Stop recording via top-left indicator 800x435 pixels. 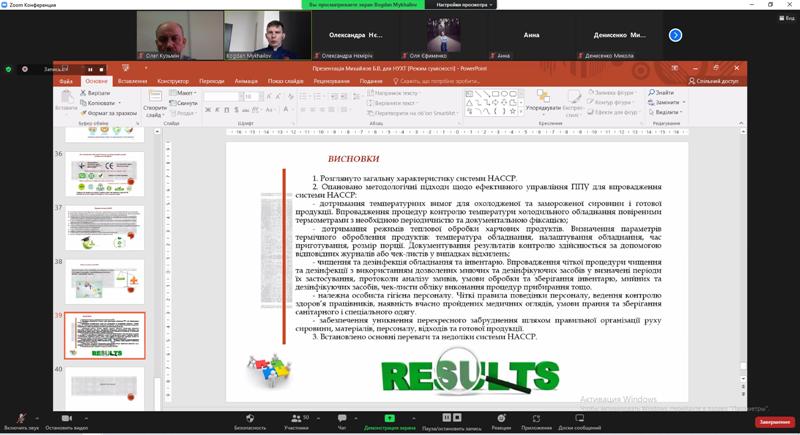(x=102, y=69)
